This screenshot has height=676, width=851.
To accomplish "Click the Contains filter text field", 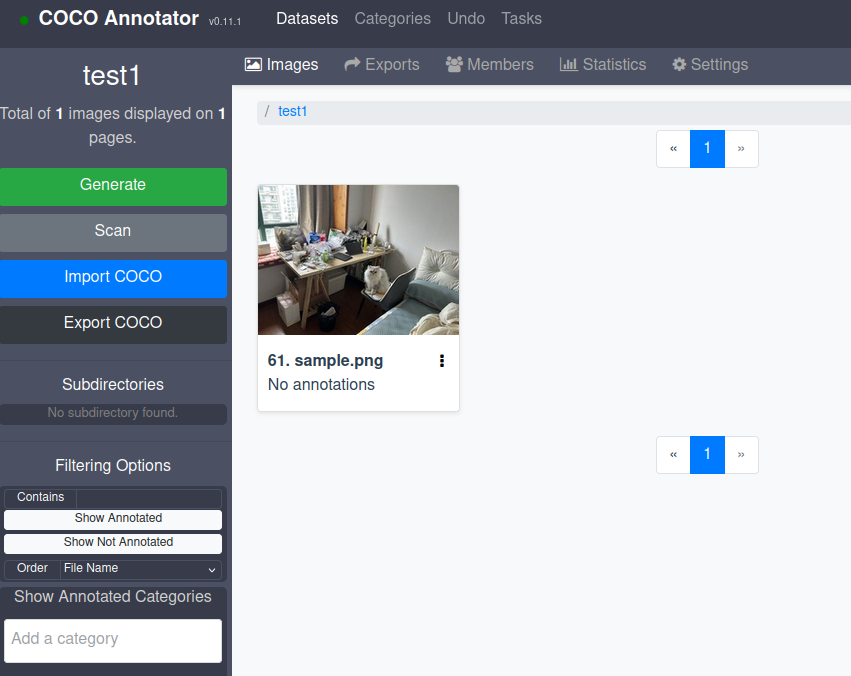I will [x=149, y=498].
